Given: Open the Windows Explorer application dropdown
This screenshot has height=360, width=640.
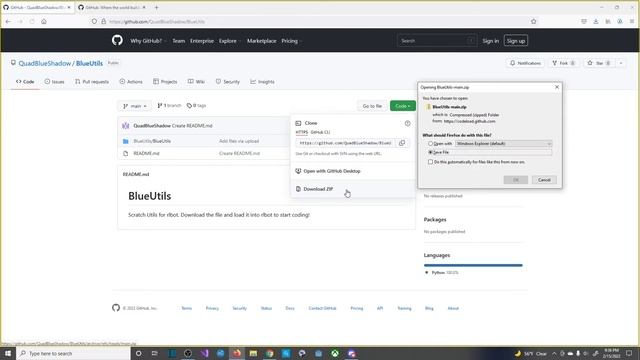Looking at the screenshot, I should pyautogui.click(x=504, y=144).
